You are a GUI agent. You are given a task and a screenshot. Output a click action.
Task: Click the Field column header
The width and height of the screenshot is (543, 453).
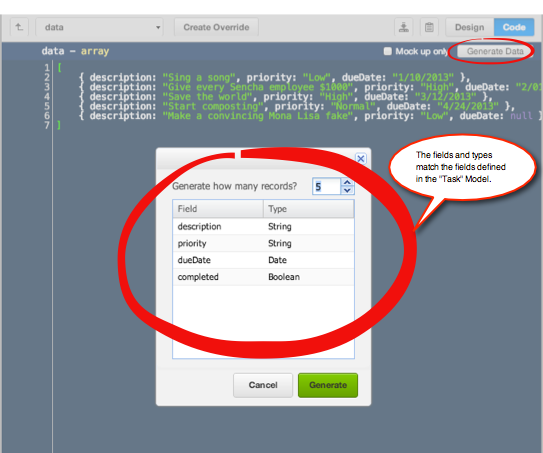(x=218, y=209)
